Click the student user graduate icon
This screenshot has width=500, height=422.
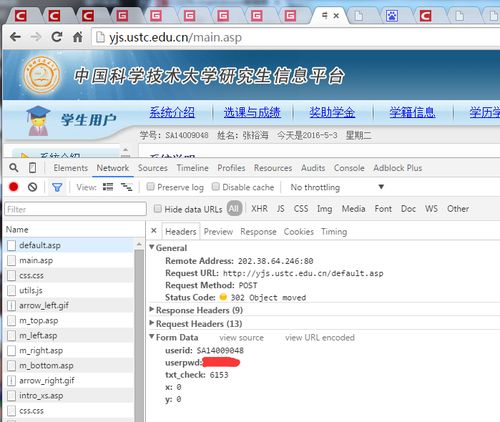coord(38,121)
